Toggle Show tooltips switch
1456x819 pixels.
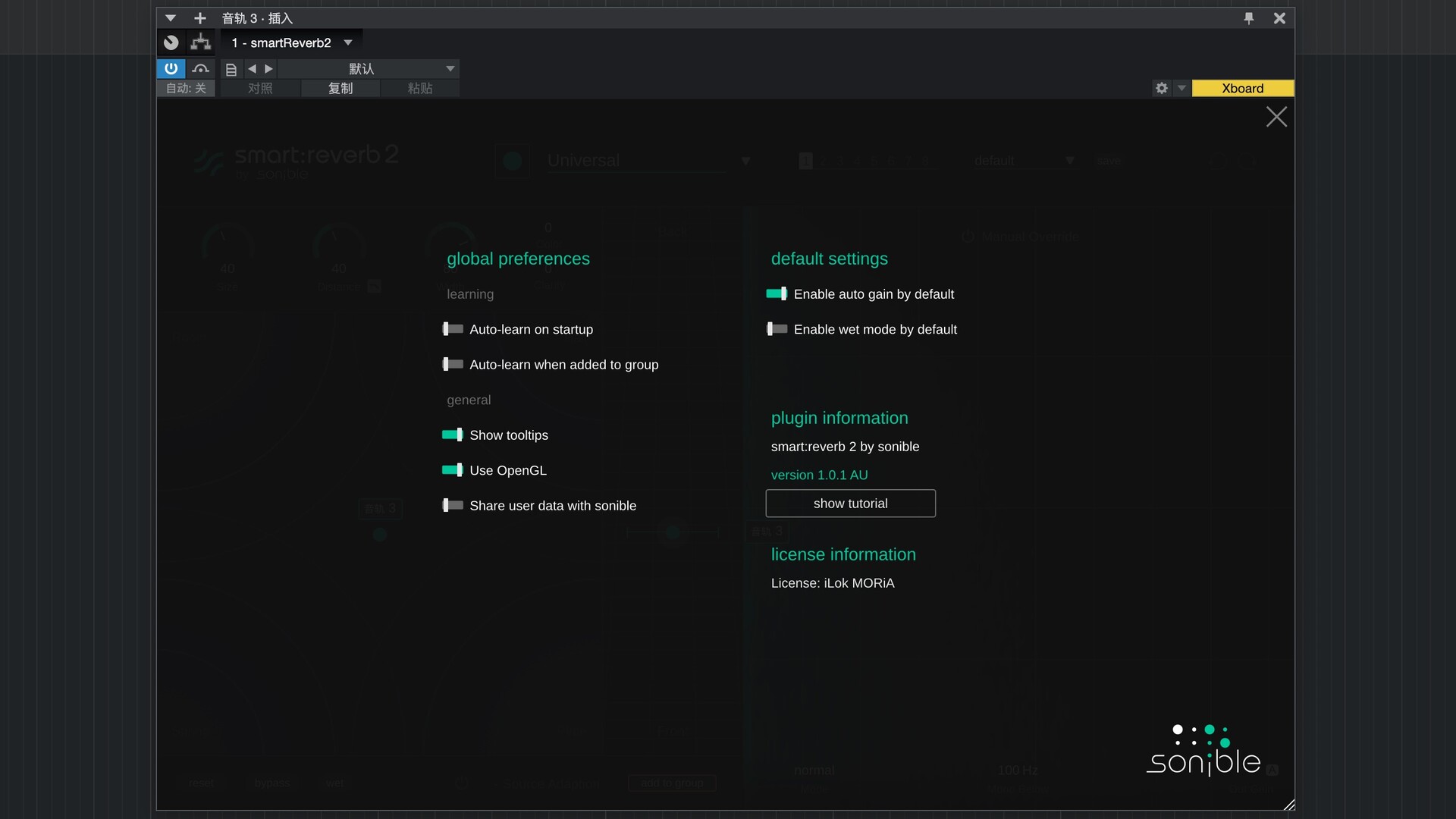tap(453, 435)
